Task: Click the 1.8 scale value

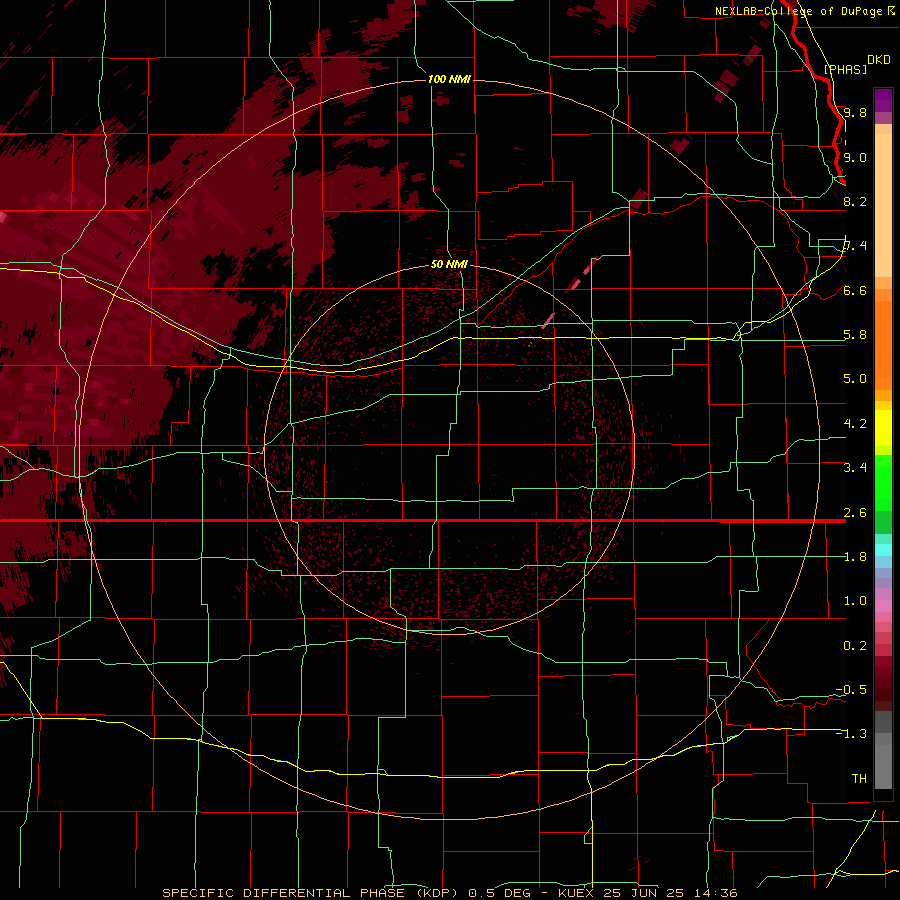Action: (855, 557)
